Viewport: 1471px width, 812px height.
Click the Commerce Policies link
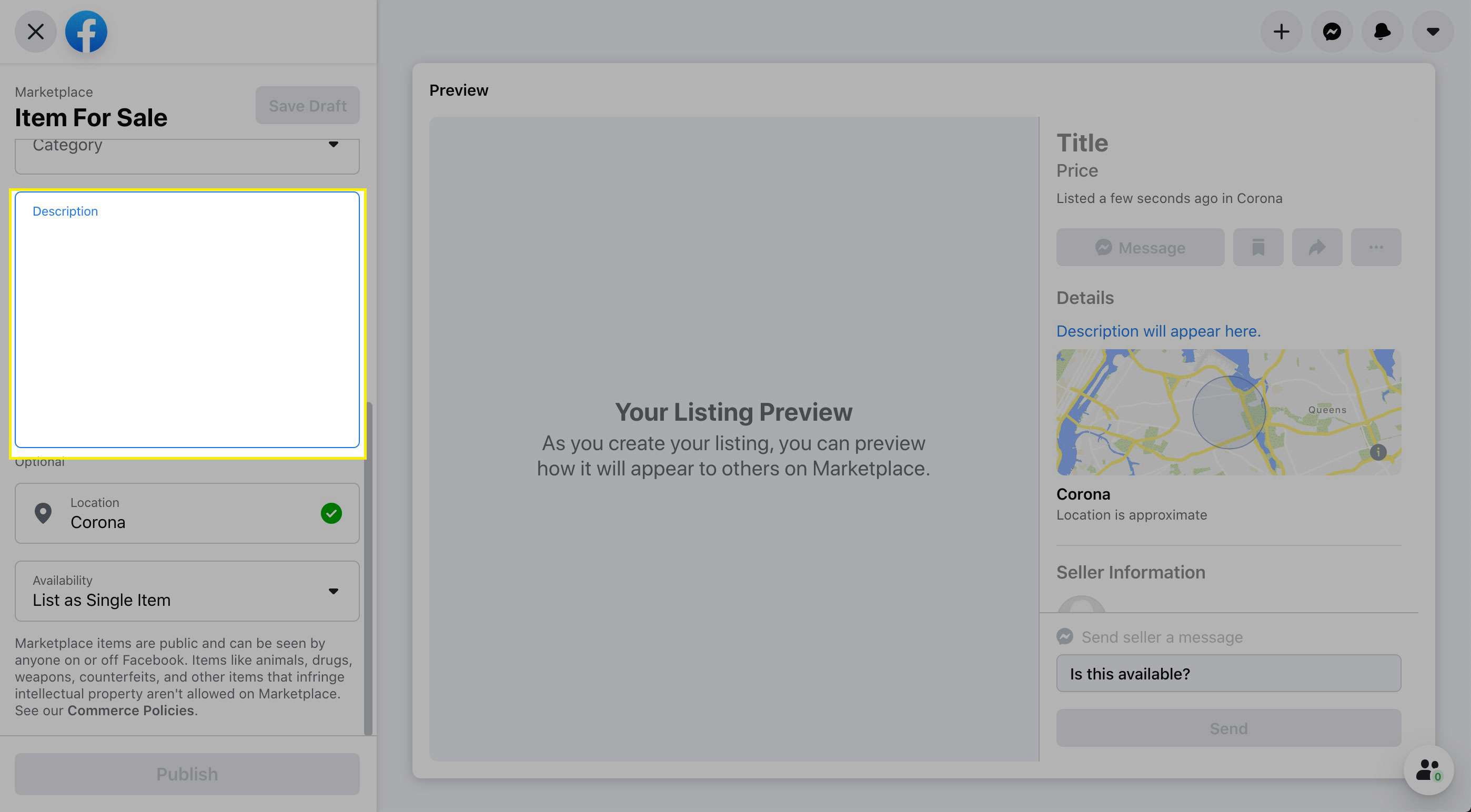[x=130, y=709]
